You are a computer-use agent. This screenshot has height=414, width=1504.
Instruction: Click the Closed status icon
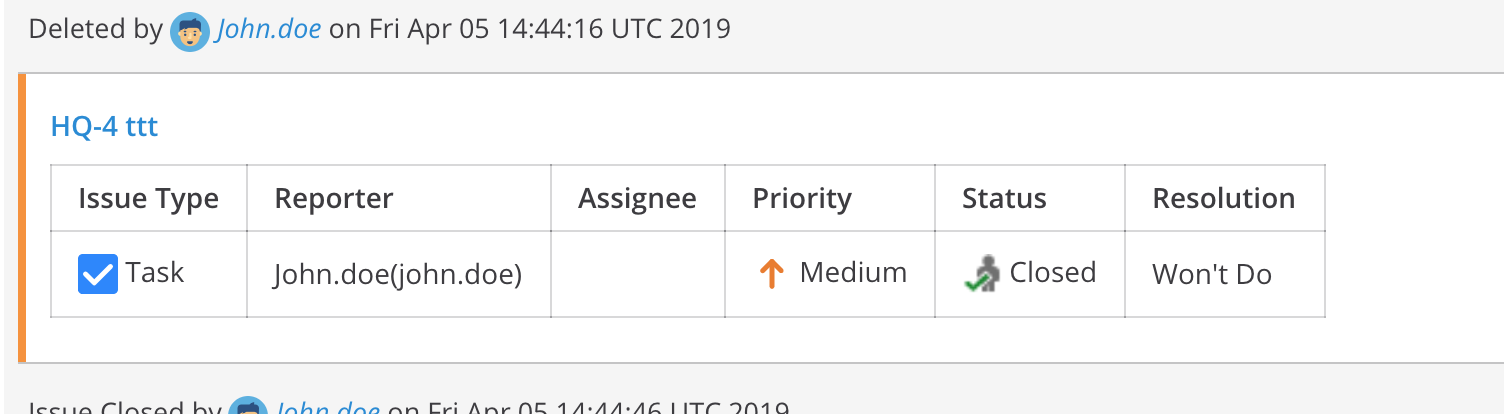tap(983, 274)
